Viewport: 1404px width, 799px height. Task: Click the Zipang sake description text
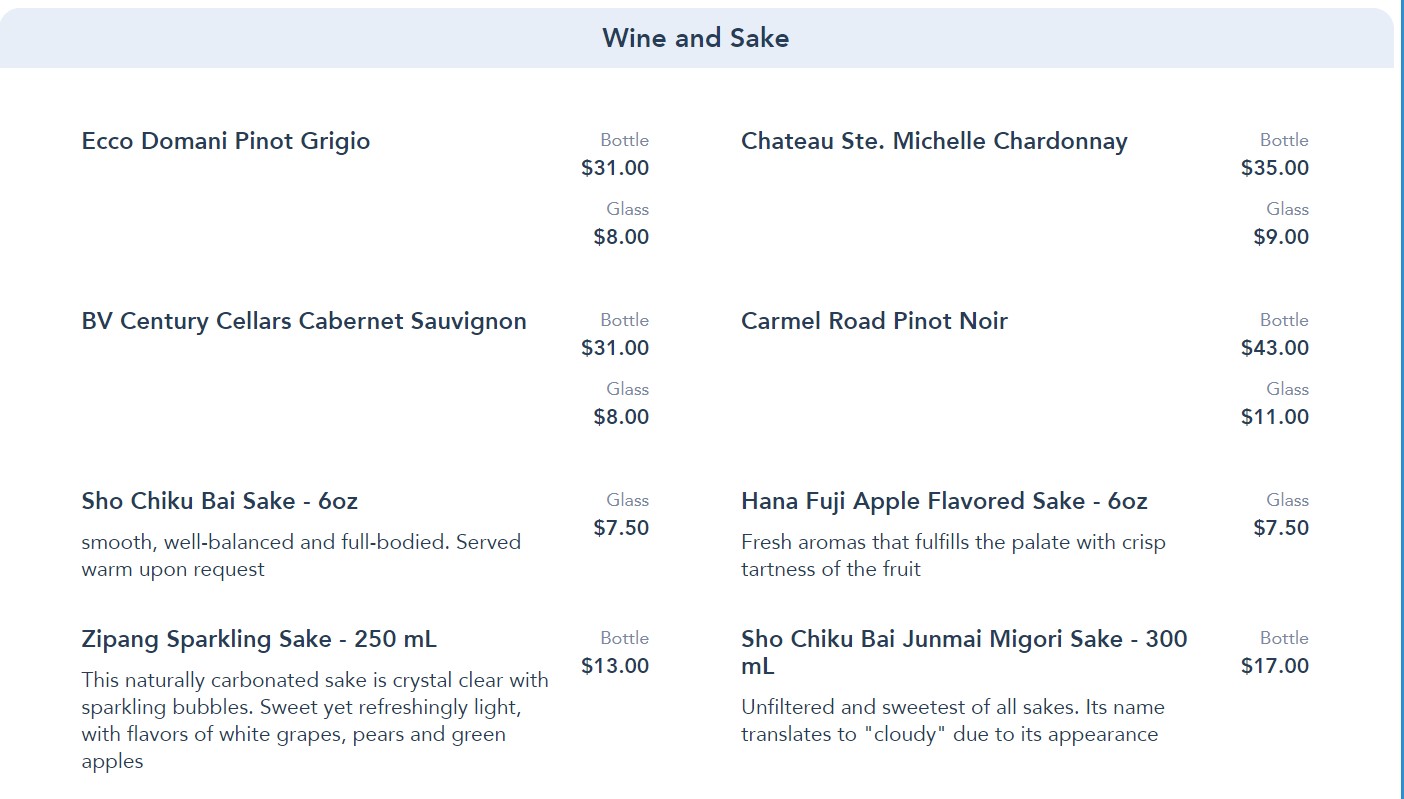(x=315, y=721)
